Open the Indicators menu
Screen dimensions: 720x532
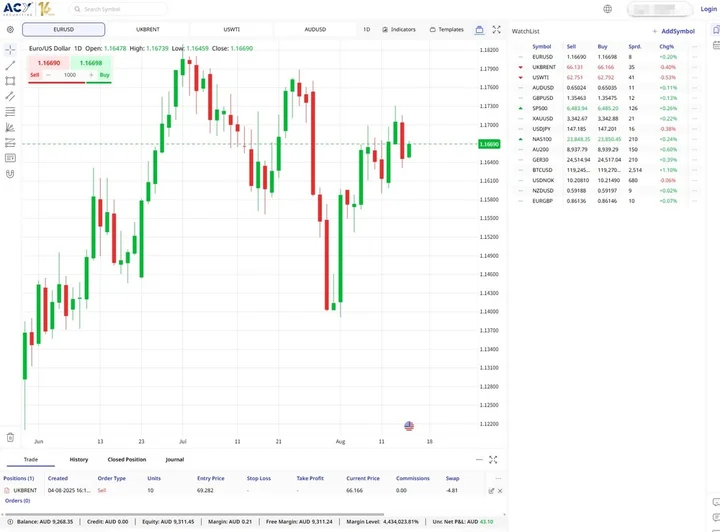[400, 30]
